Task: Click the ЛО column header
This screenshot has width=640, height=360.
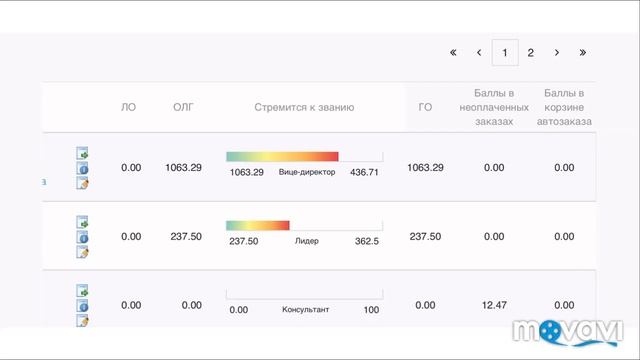Action: pos(129,107)
